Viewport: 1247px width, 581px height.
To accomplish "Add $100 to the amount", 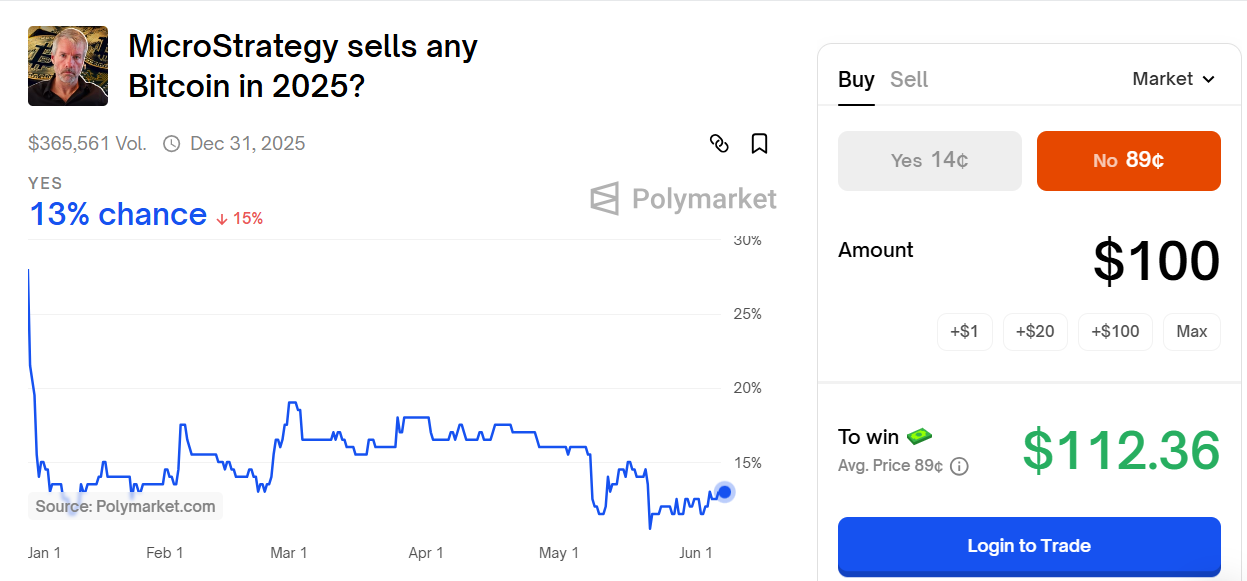I will pos(1115,332).
